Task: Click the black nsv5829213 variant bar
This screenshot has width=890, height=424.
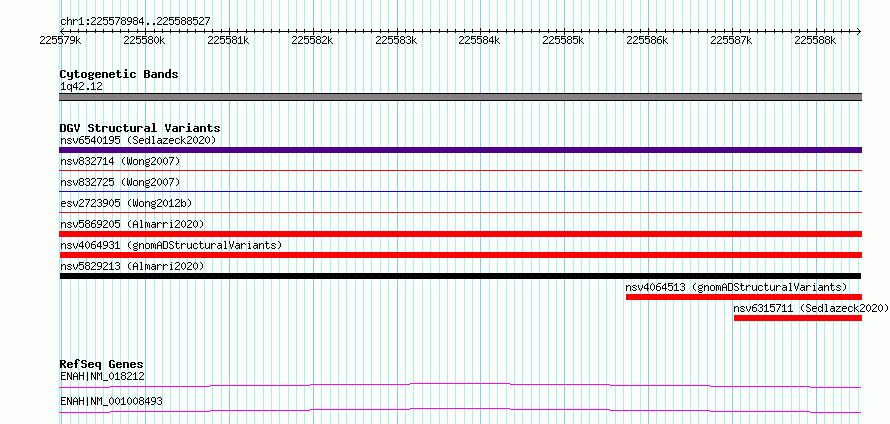Action: [460, 276]
